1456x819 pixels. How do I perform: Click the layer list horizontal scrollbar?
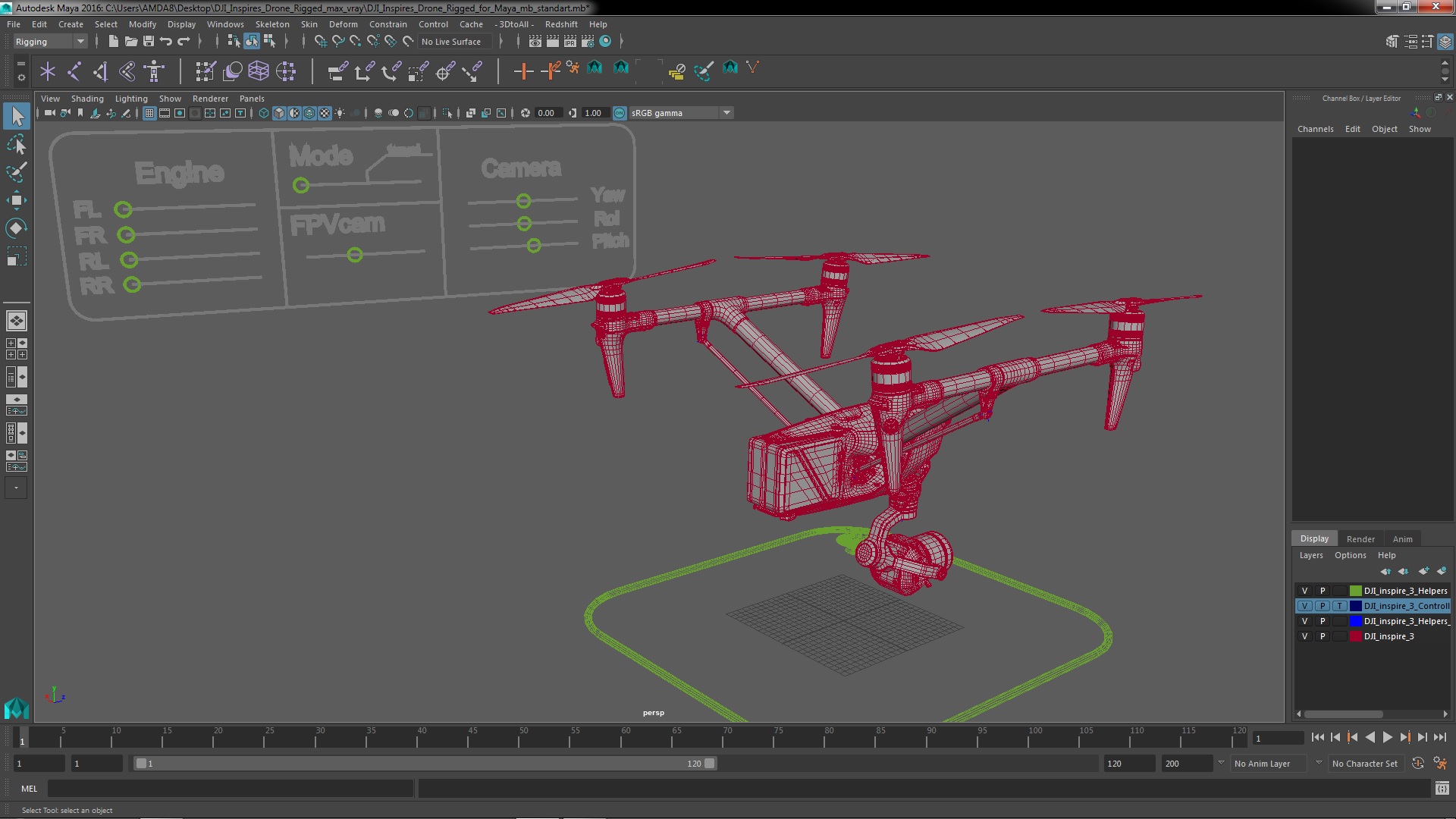pyautogui.click(x=1342, y=714)
